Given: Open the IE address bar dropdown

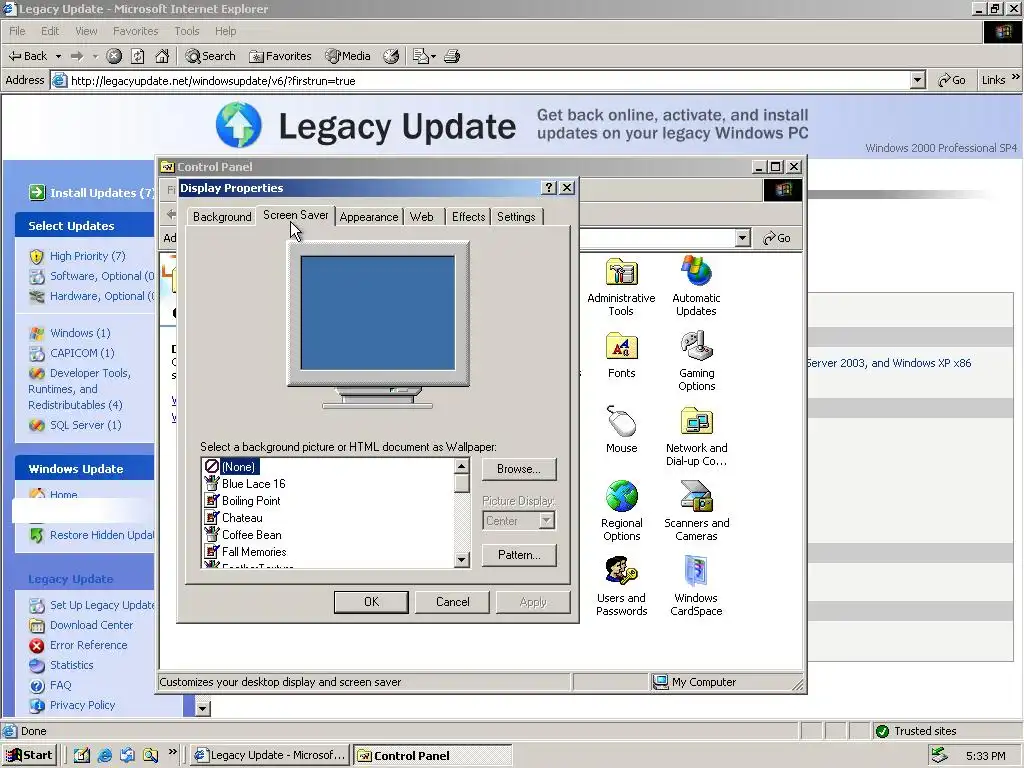Looking at the screenshot, I should (918, 80).
